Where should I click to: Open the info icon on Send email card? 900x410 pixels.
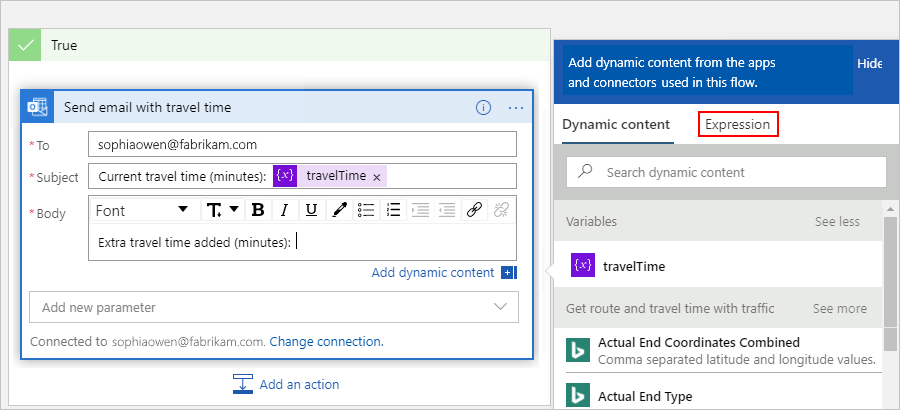484,107
